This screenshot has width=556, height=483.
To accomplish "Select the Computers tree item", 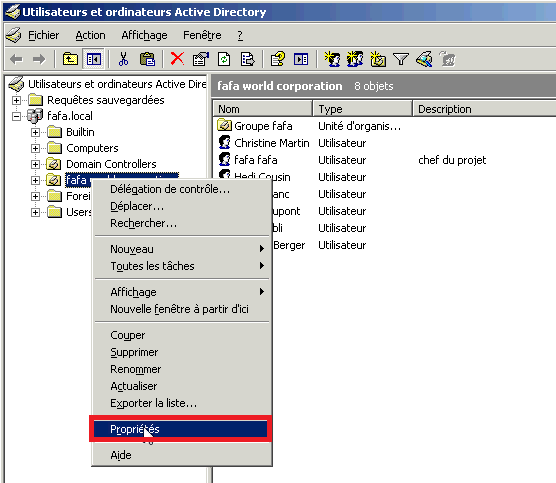I will point(92,148).
